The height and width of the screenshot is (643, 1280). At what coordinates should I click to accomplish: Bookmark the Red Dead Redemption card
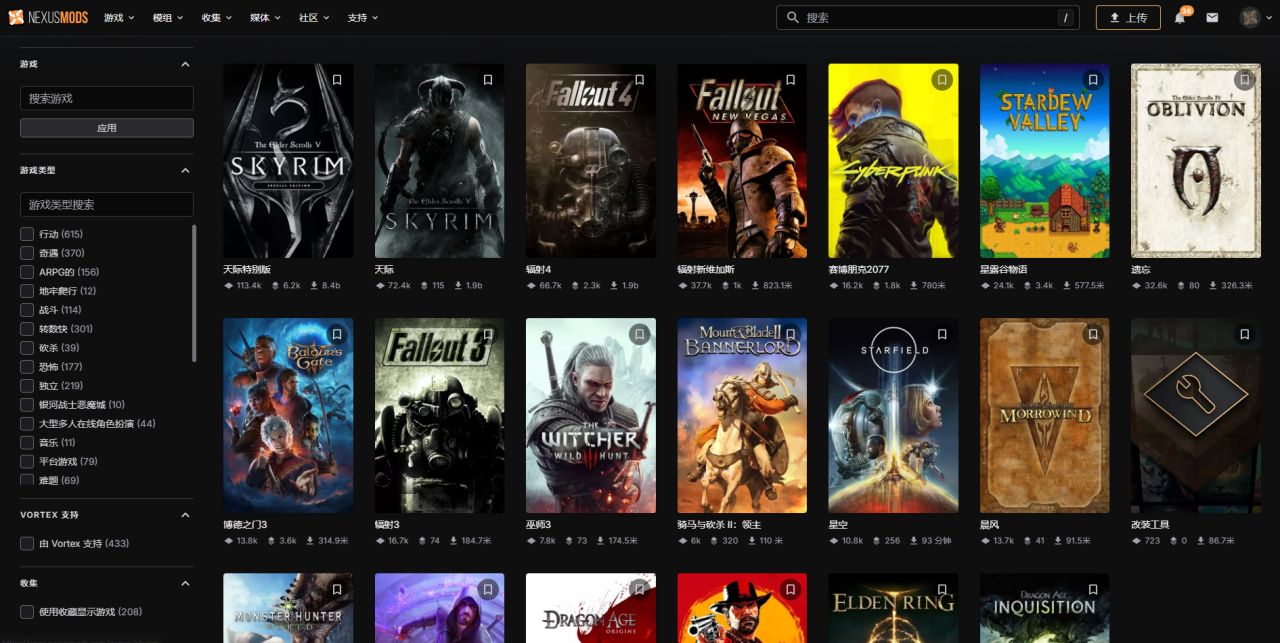[790, 589]
